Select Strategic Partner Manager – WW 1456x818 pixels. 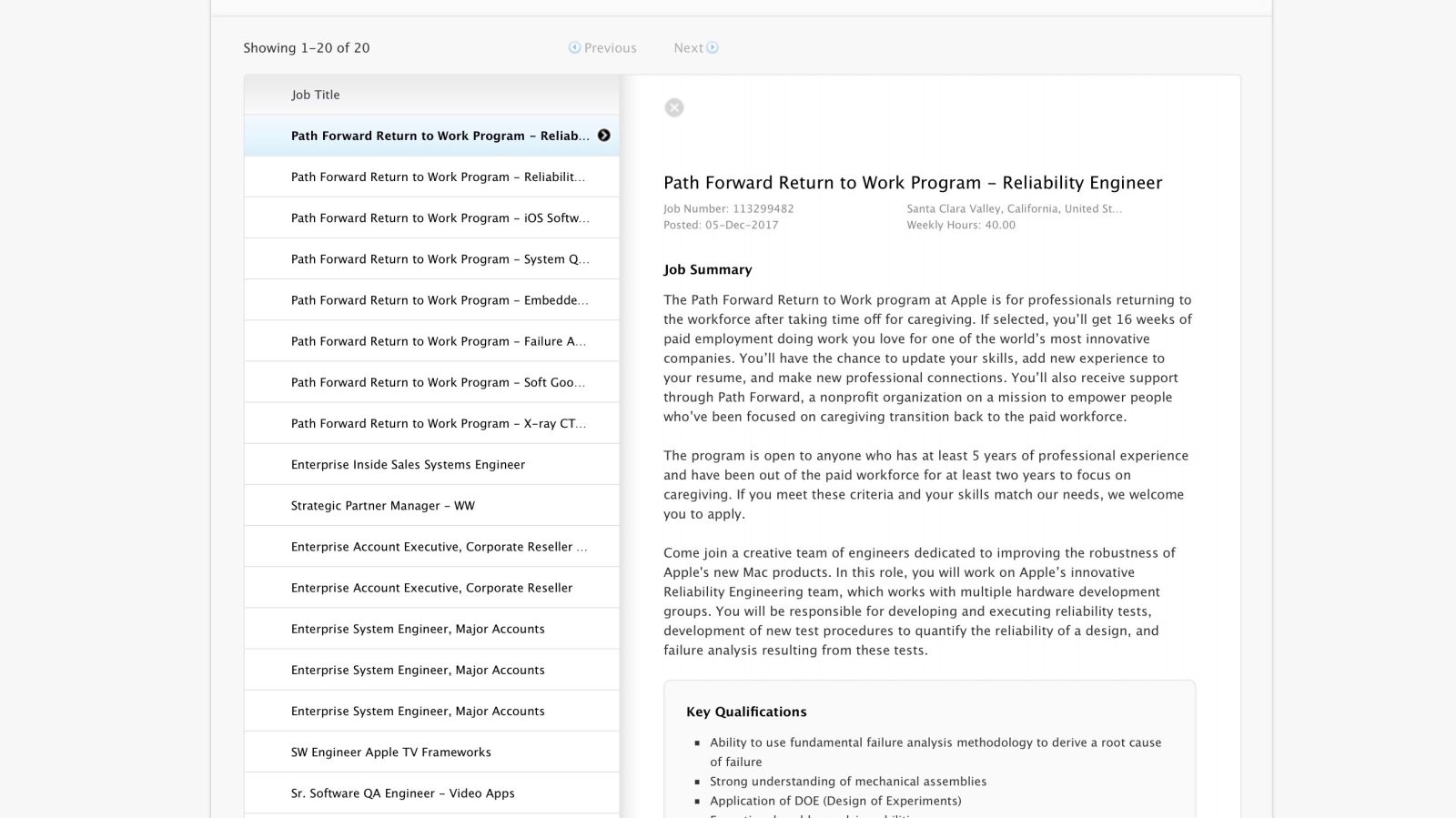[431, 505]
